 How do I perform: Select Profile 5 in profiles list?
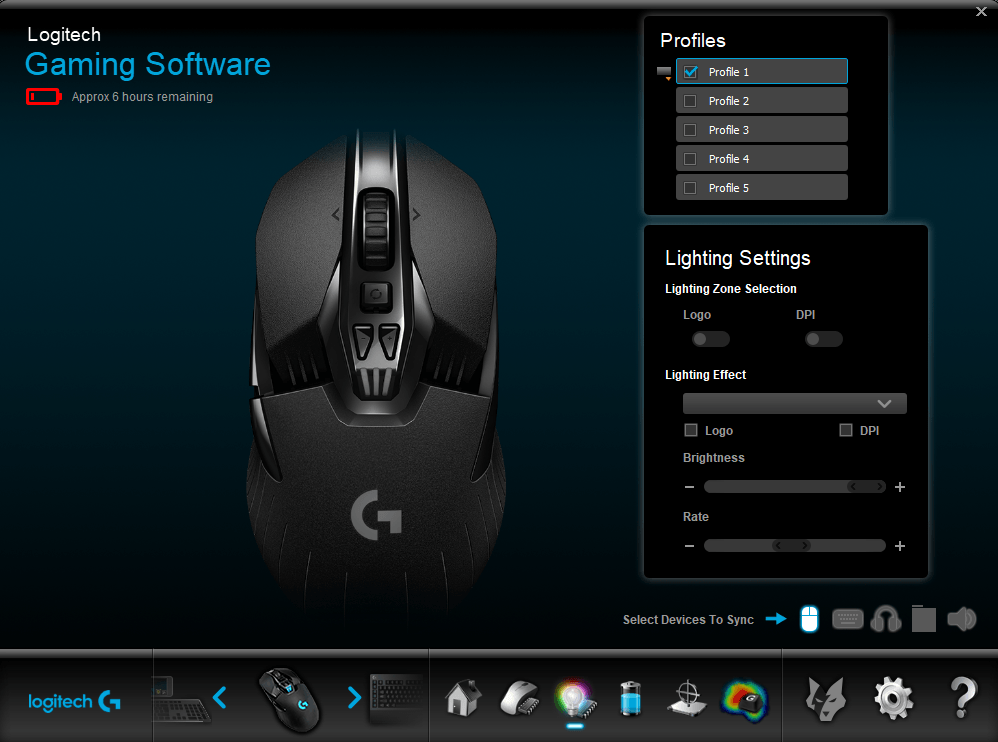[x=762, y=188]
